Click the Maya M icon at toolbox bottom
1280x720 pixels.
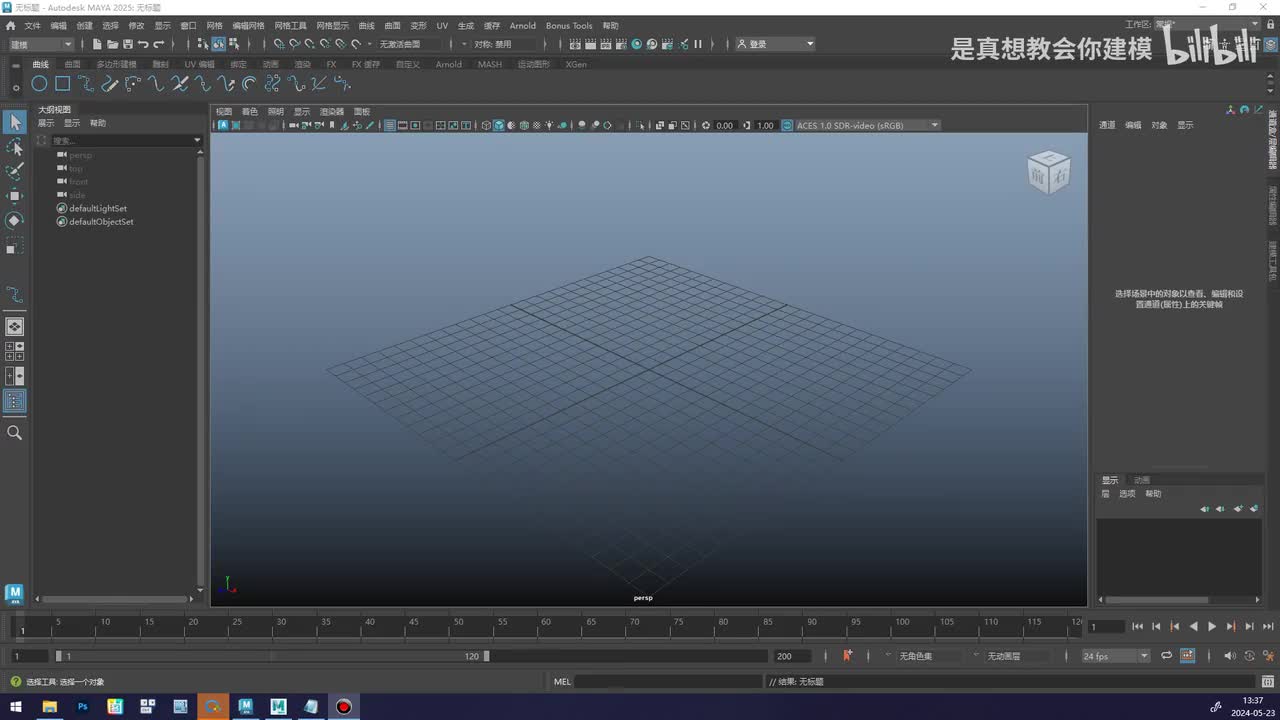point(14,593)
